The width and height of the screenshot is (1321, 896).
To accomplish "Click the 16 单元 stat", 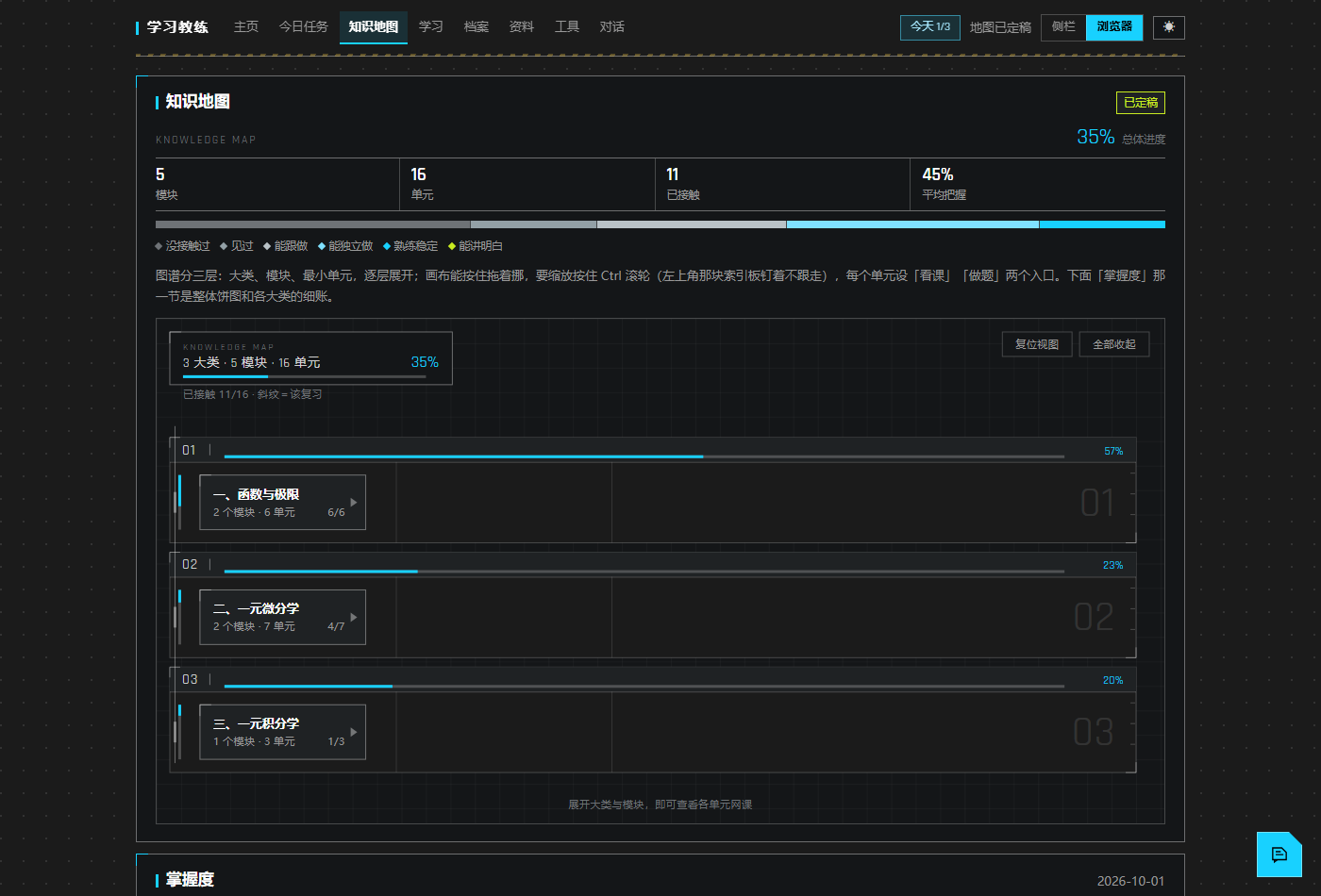I will [527, 184].
